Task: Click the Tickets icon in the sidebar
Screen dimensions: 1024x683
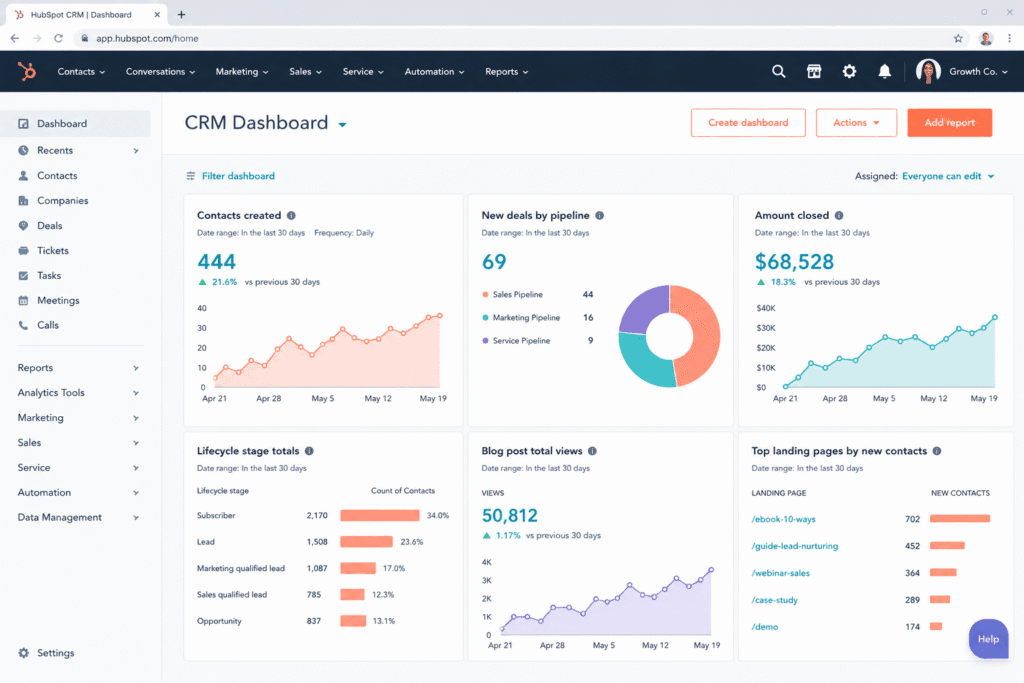Action: coord(24,251)
